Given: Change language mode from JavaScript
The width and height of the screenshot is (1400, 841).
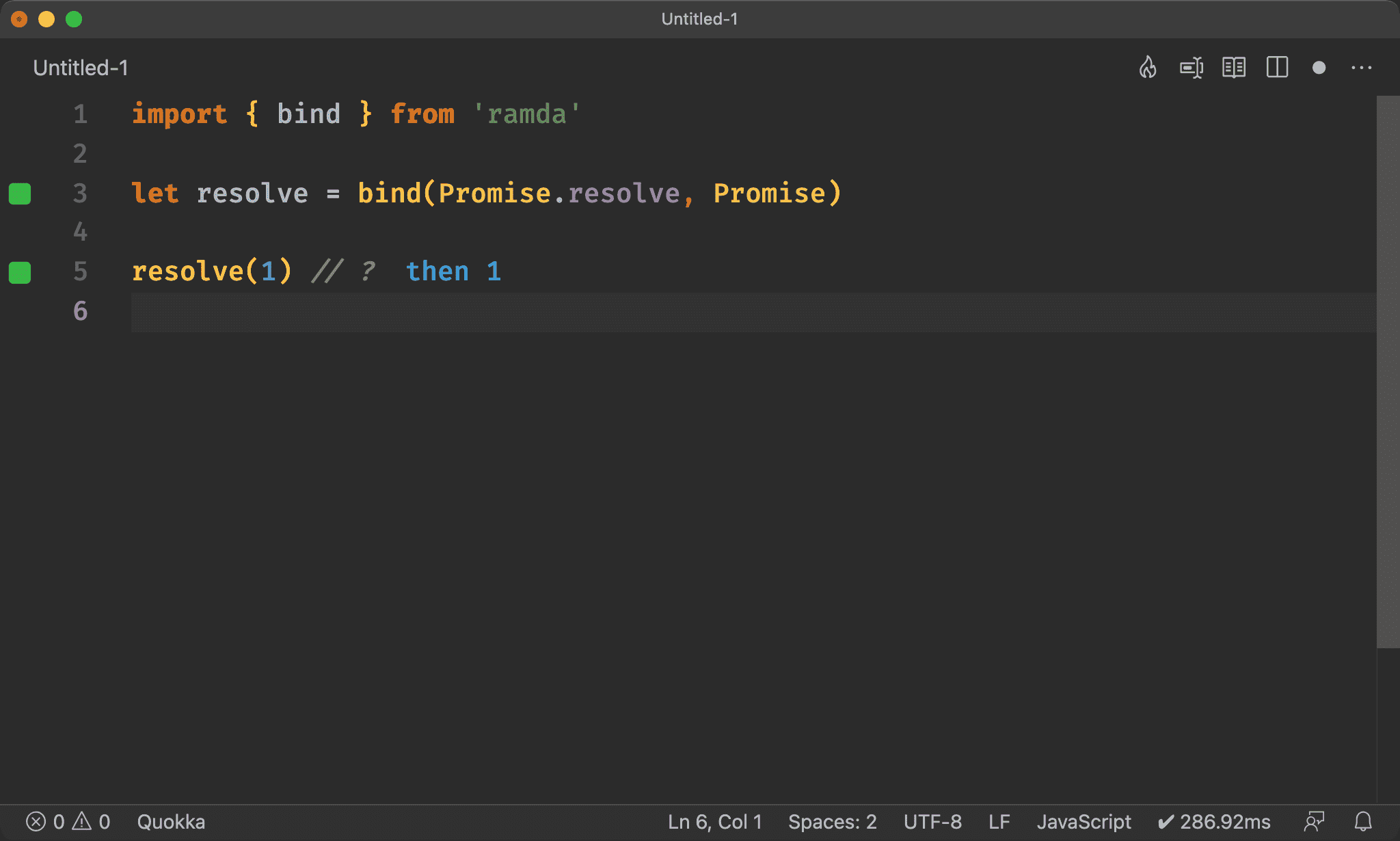Looking at the screenshot, I should (1084, 821).
